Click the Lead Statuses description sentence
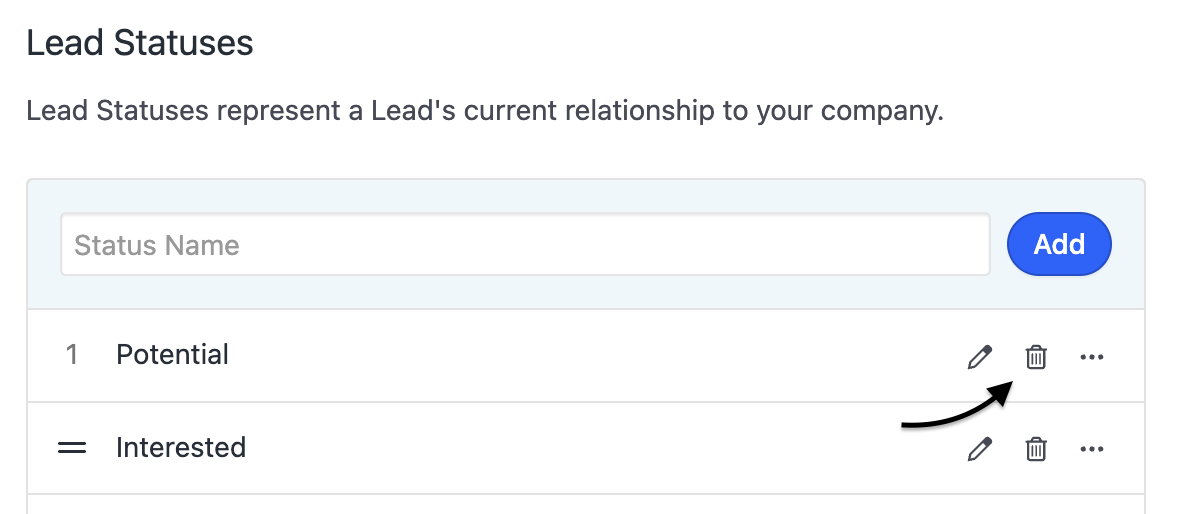Image resolution: width=1182 pixels, height=514 pixels. [485, 110]
